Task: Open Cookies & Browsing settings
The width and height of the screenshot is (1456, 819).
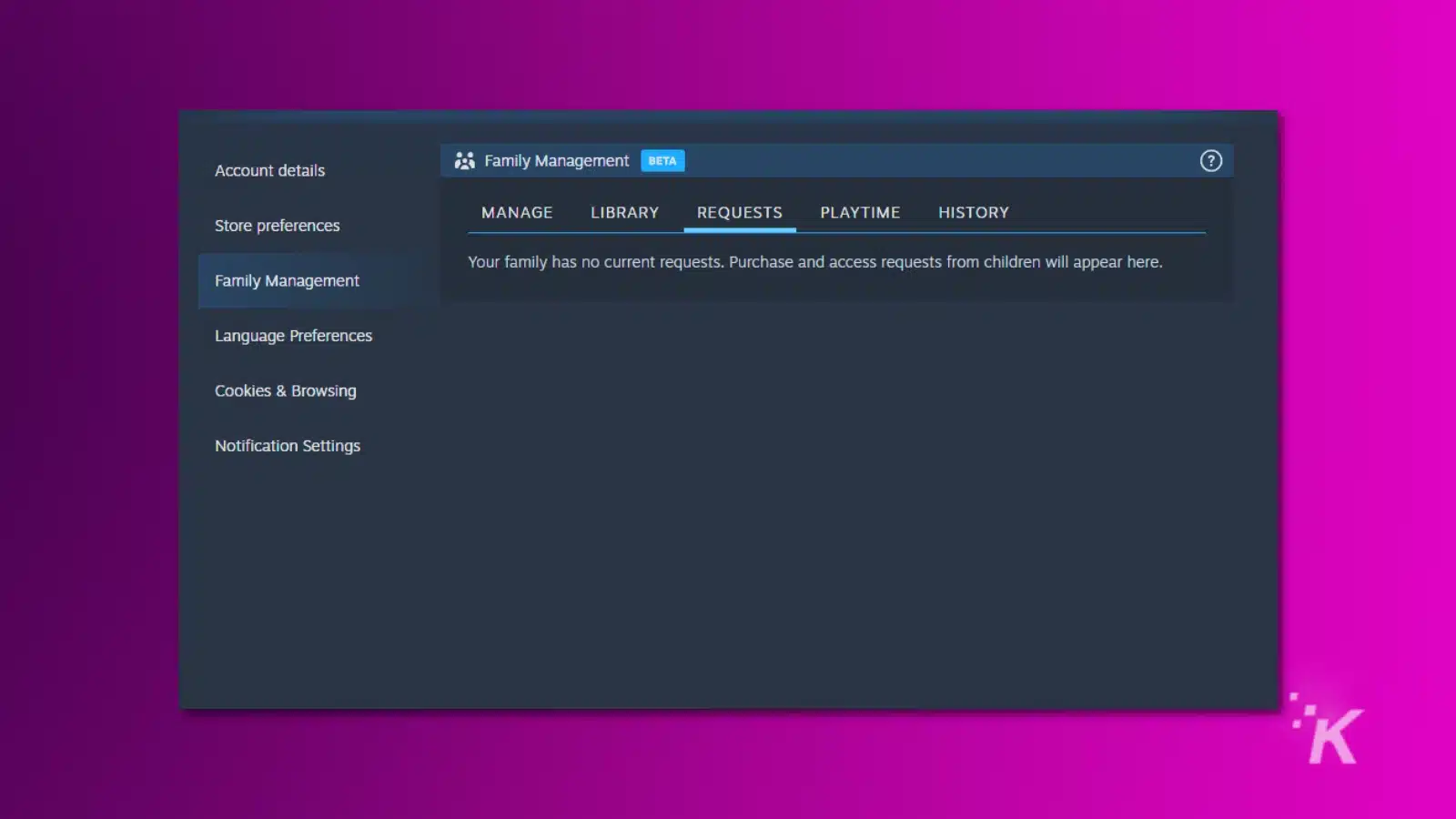Action: (286, 391)
